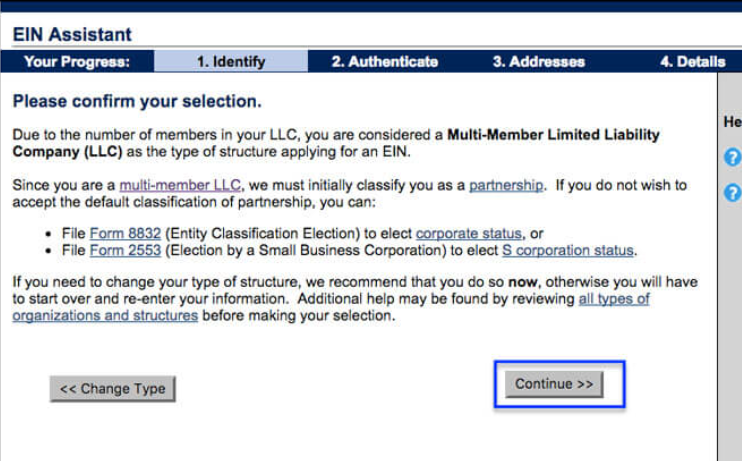The width and height of the screenshot is (742, 461).
Task: Select the 1. Identify progress step
Action: point(231,62)
